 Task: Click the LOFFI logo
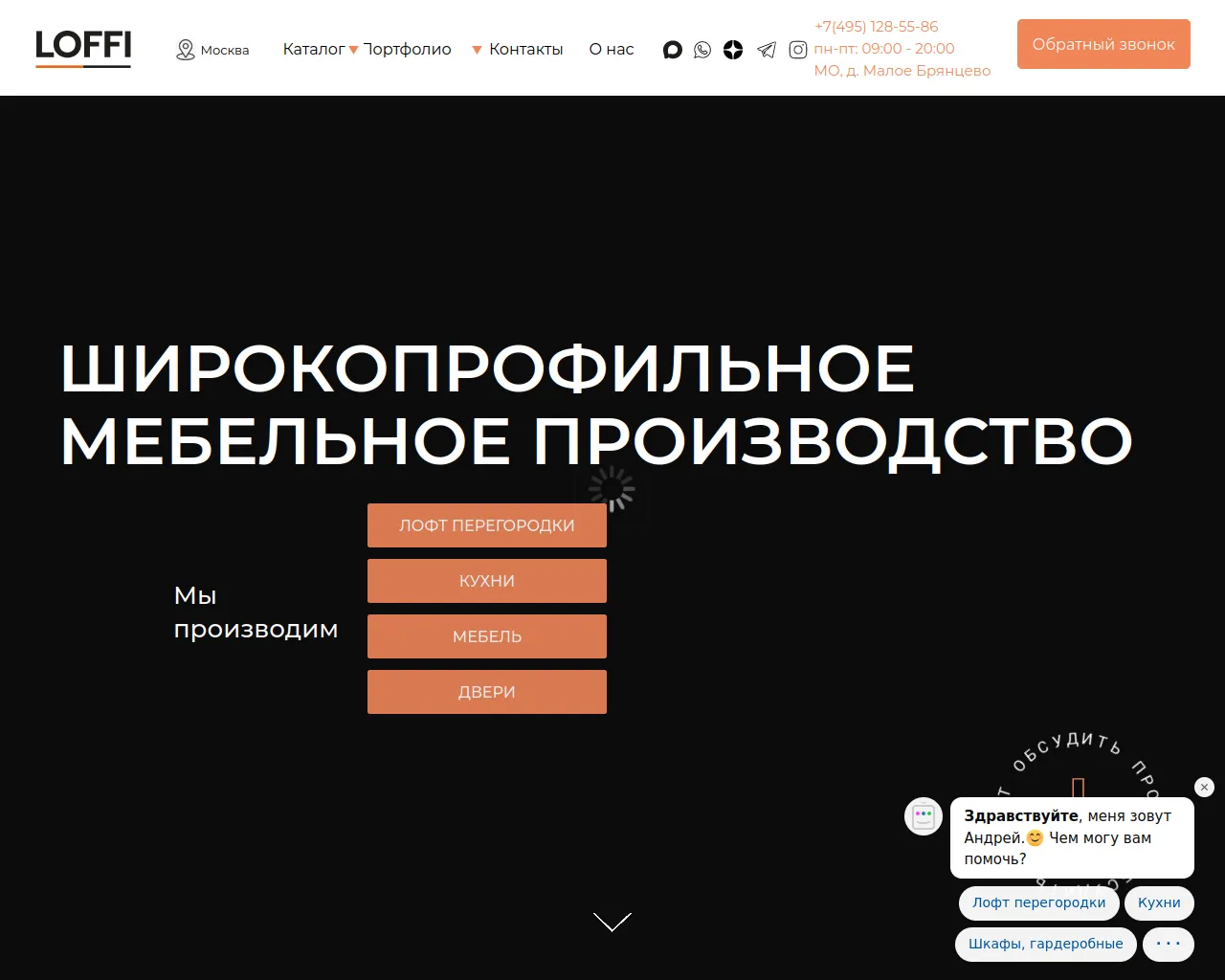click(82, 46)
